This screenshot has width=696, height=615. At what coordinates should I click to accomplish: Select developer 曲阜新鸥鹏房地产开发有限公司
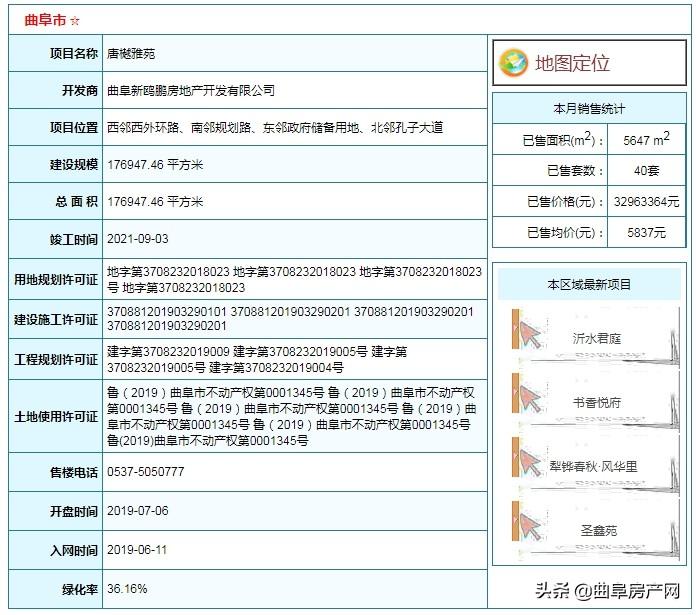click(191, 91)
